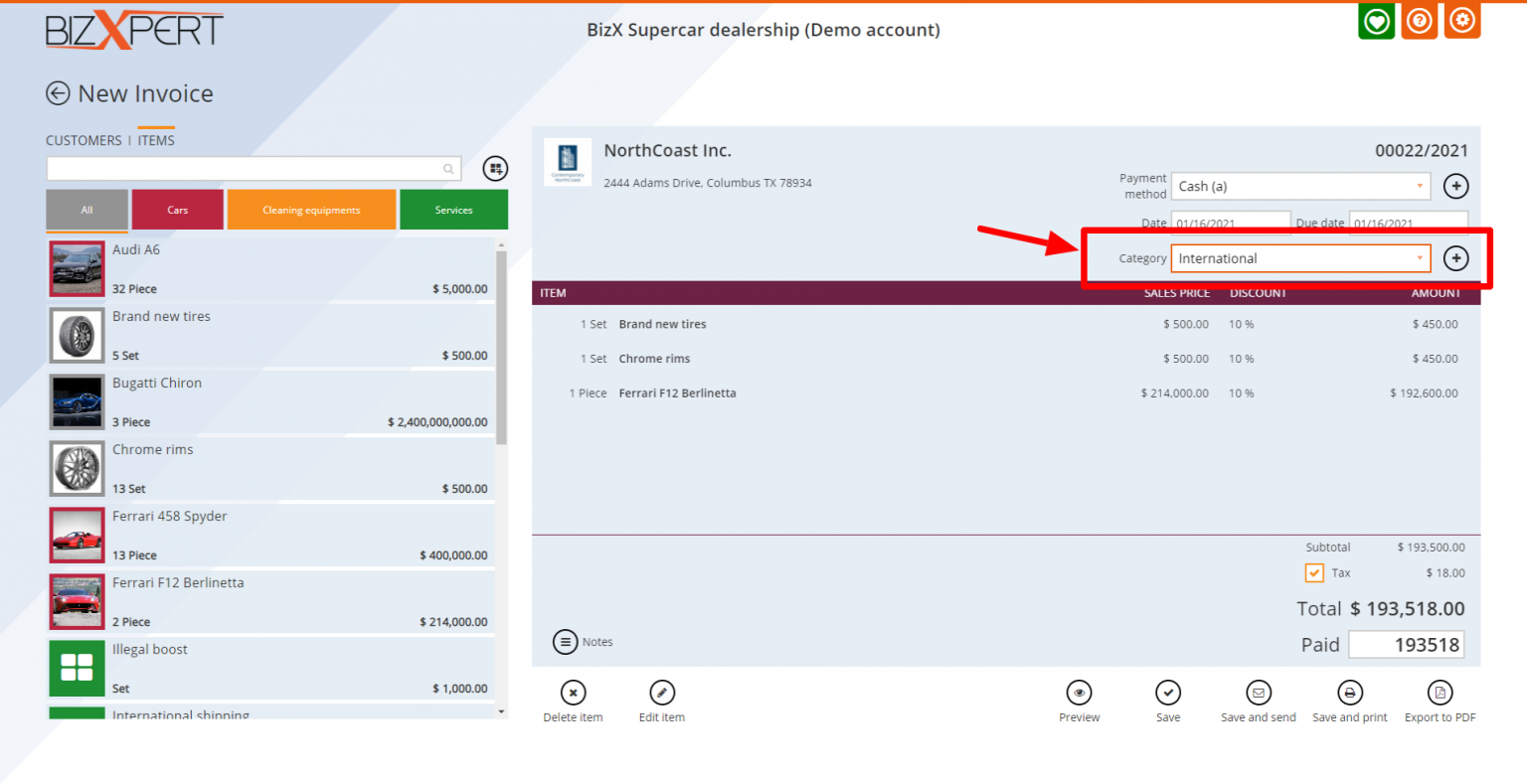Viewport: 1527px width, 784px height.
Task: Switch to the CUSTOMERS tab
Action: click(84, 141)
